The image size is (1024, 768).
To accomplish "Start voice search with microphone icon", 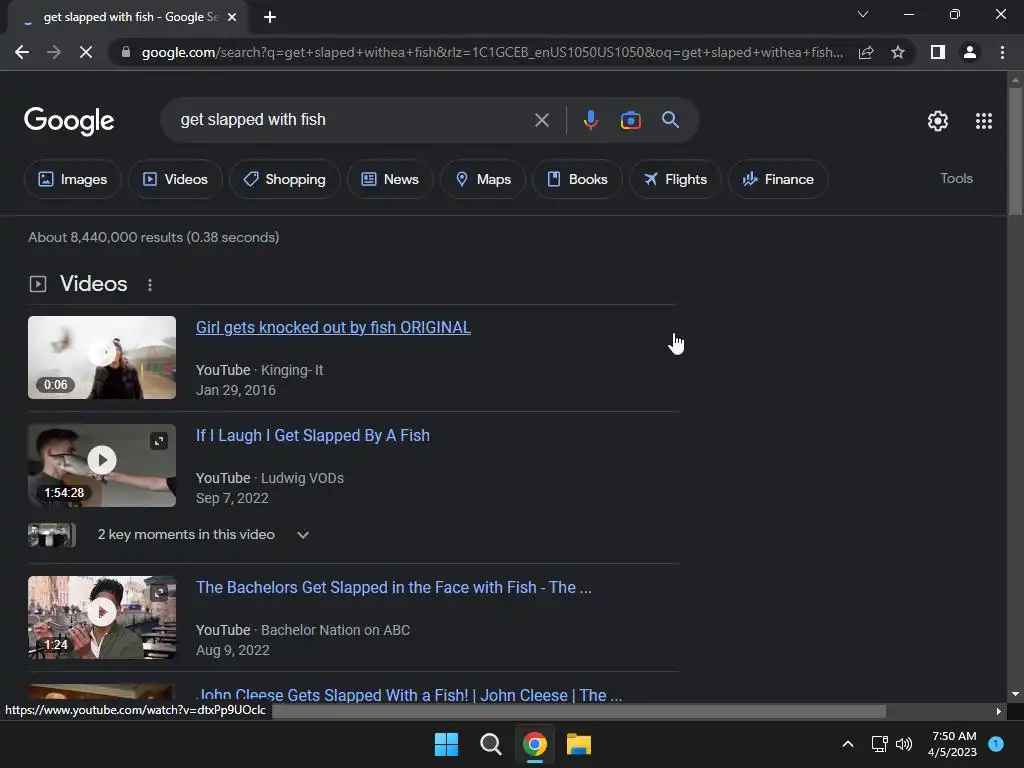I will point(590,120).
